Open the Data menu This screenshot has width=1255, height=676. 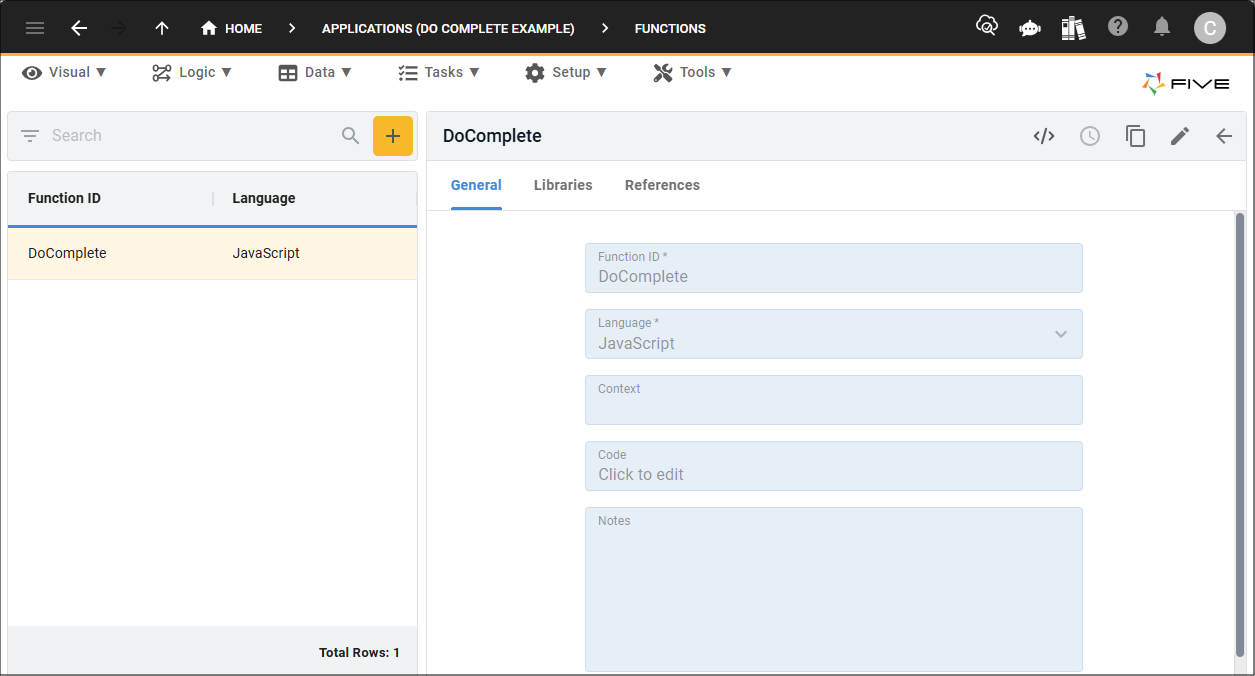(x=315, y=72)
